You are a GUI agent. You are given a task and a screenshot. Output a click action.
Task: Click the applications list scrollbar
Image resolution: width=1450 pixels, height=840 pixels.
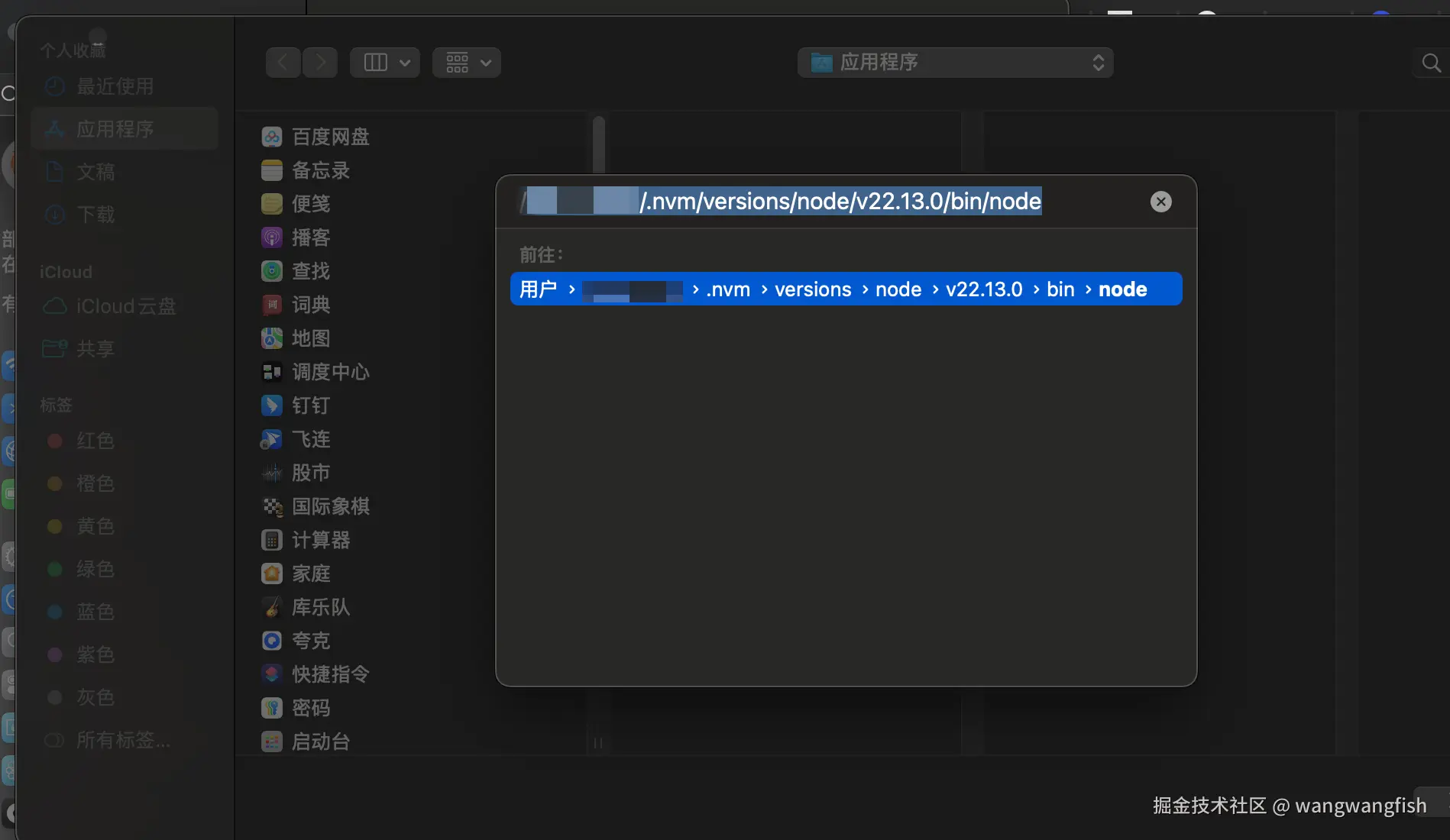(599, 144)
